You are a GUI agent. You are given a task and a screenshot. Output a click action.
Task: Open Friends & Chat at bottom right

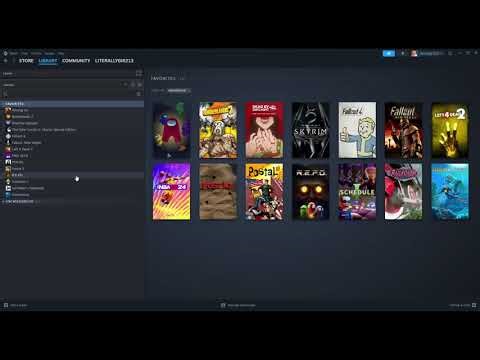463,305
